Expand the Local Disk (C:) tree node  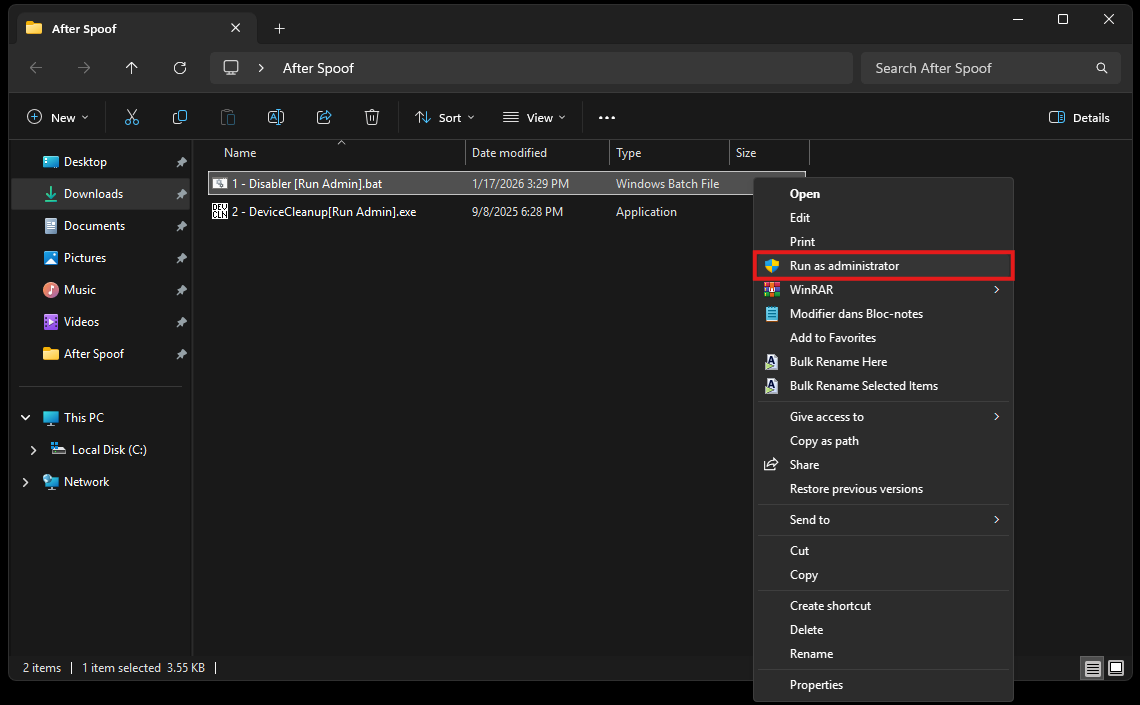(x=34, y=450)
